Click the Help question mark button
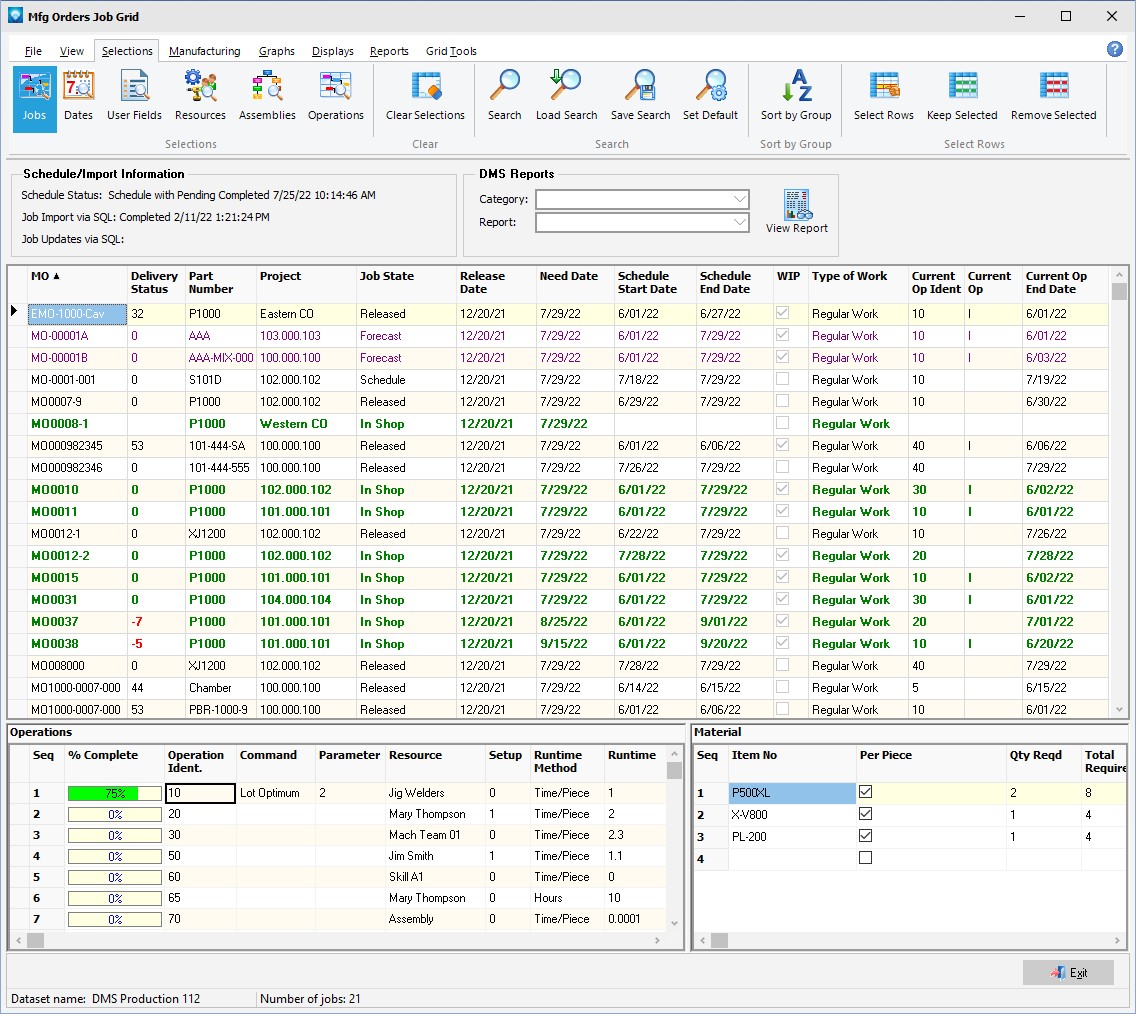The width and height of the screenshot is (1136, 1014). click(1115, 49)
